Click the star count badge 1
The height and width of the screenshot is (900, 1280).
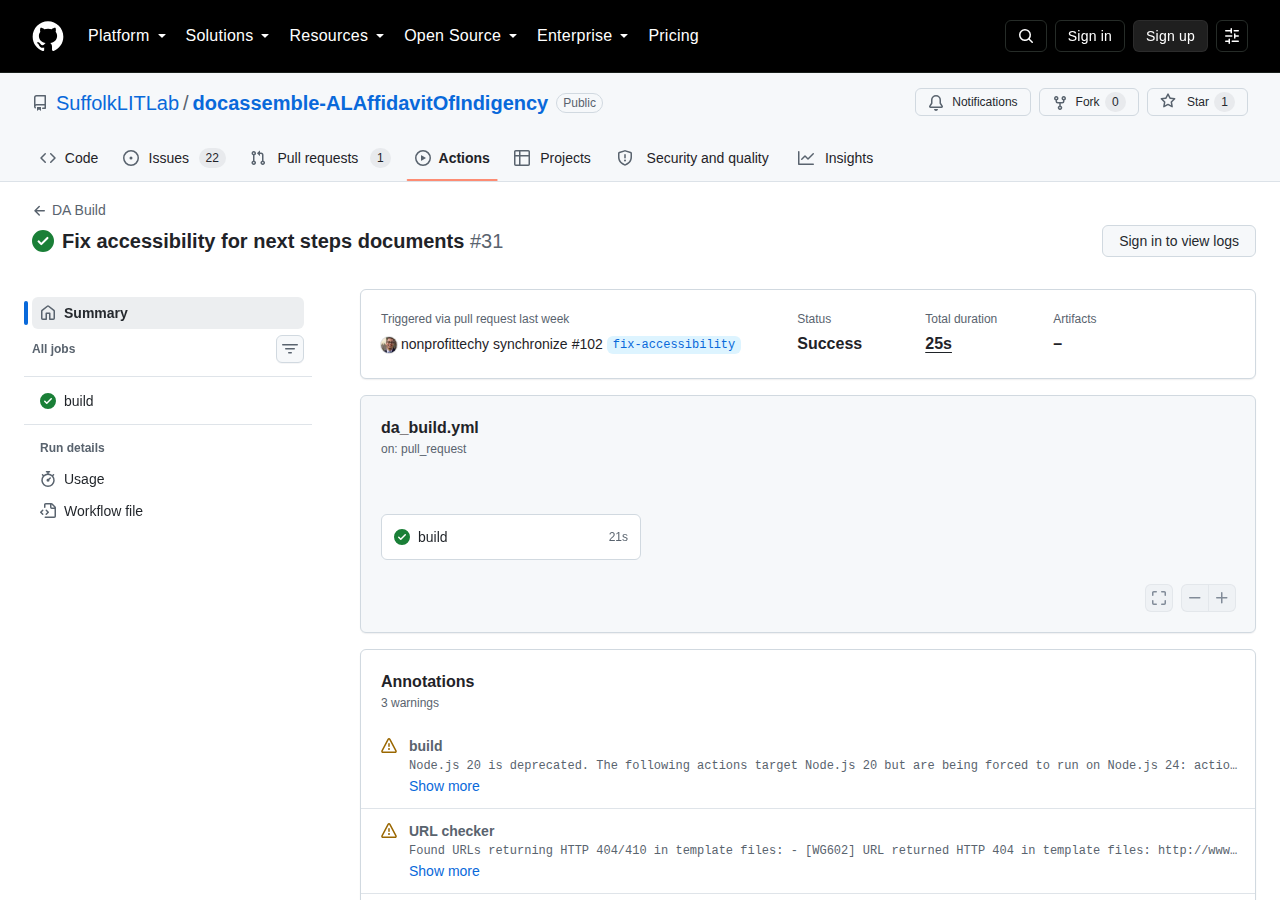pyautogui.click(x=1224, y=102)
